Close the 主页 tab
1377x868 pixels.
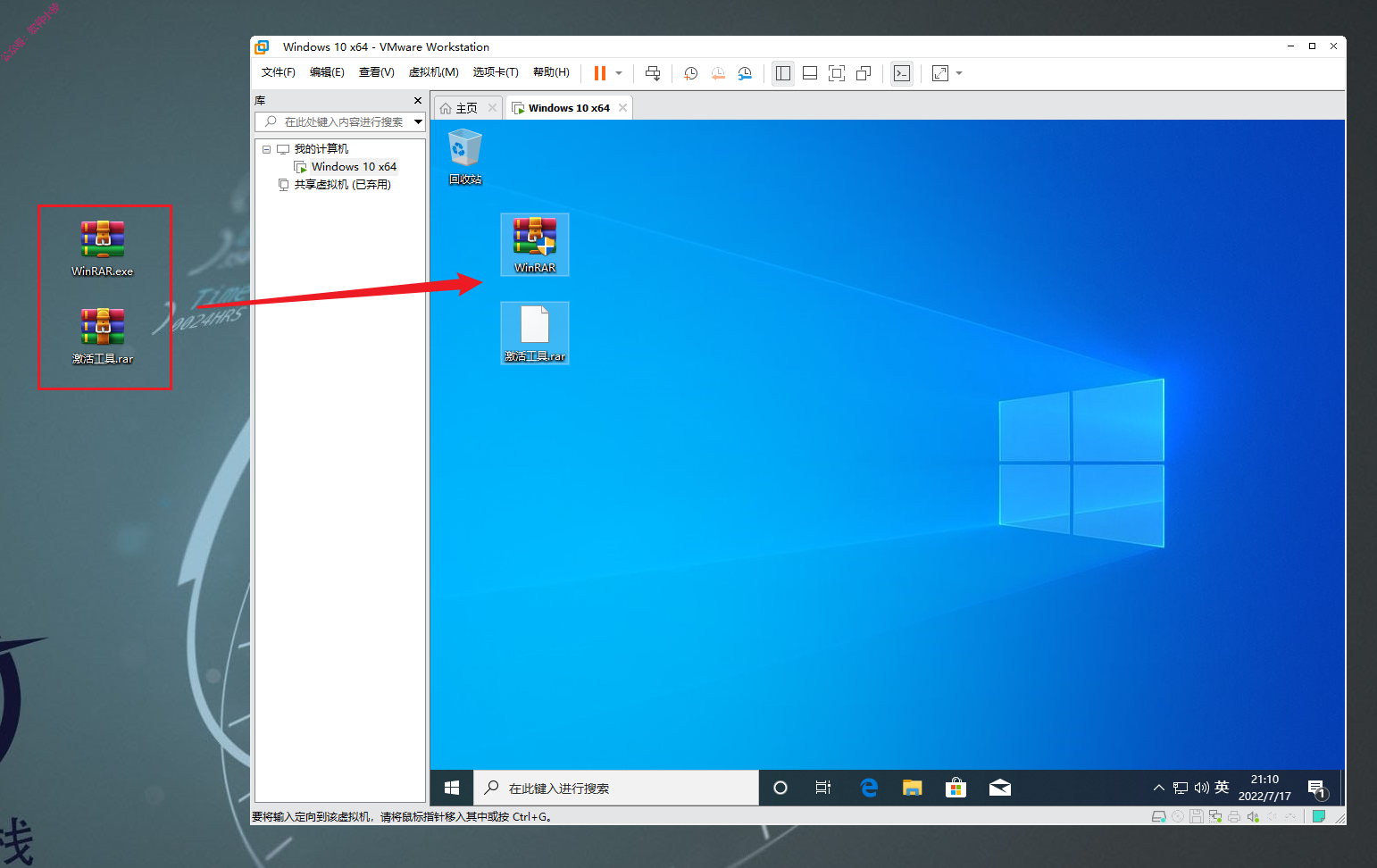coord(492,108)
